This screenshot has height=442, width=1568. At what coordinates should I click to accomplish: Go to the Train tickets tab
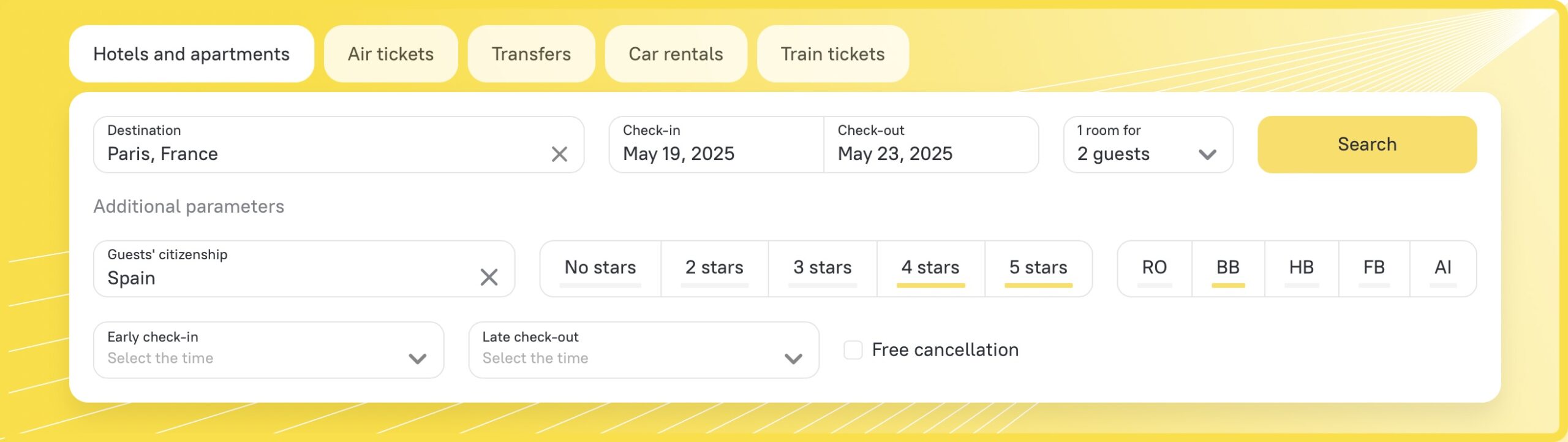832,54
